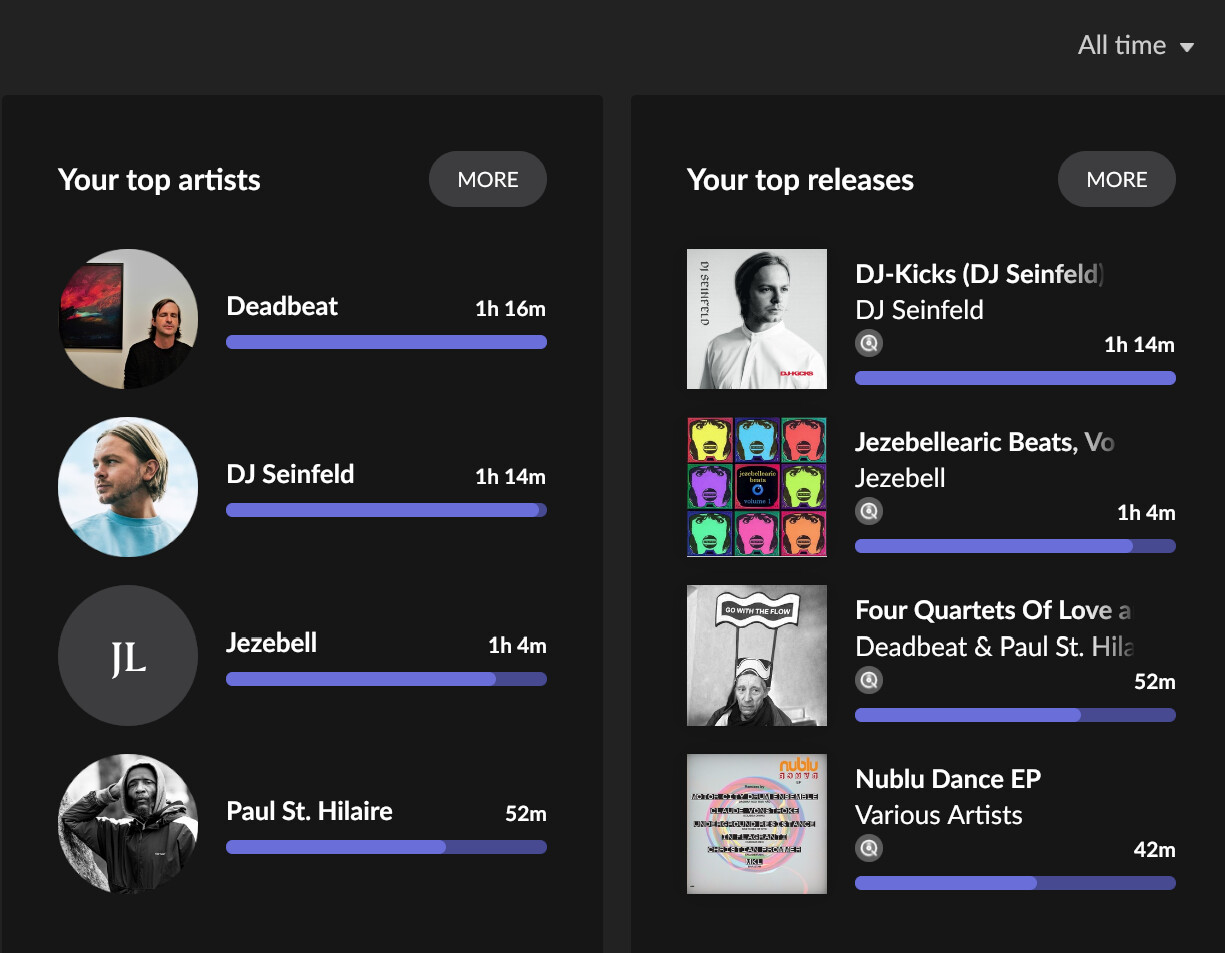This screenshot has width=1225, height=953.
Task: Open DJ-Kicks album cover
Action: (x=757, y=319)
